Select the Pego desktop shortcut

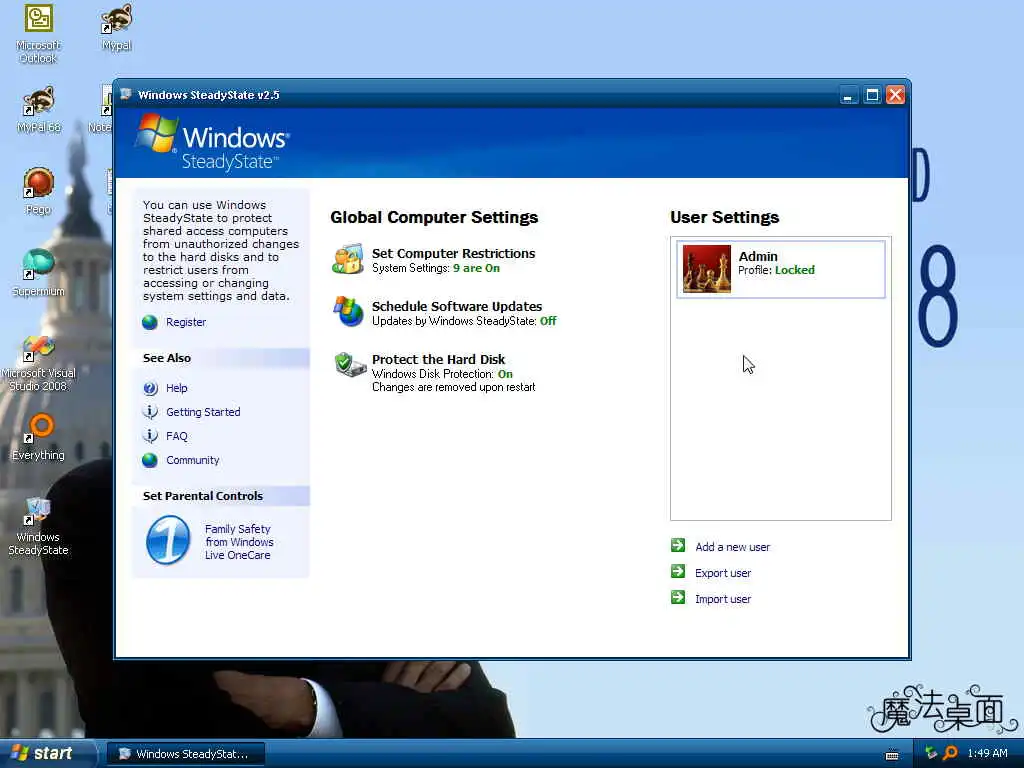tap(39, 191)
